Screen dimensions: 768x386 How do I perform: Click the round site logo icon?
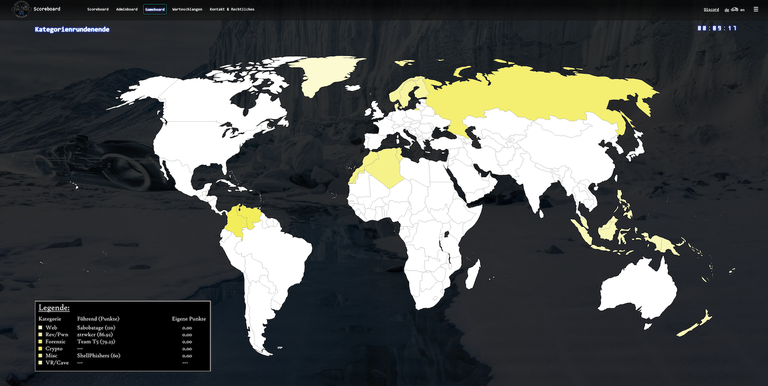(21, 9)
